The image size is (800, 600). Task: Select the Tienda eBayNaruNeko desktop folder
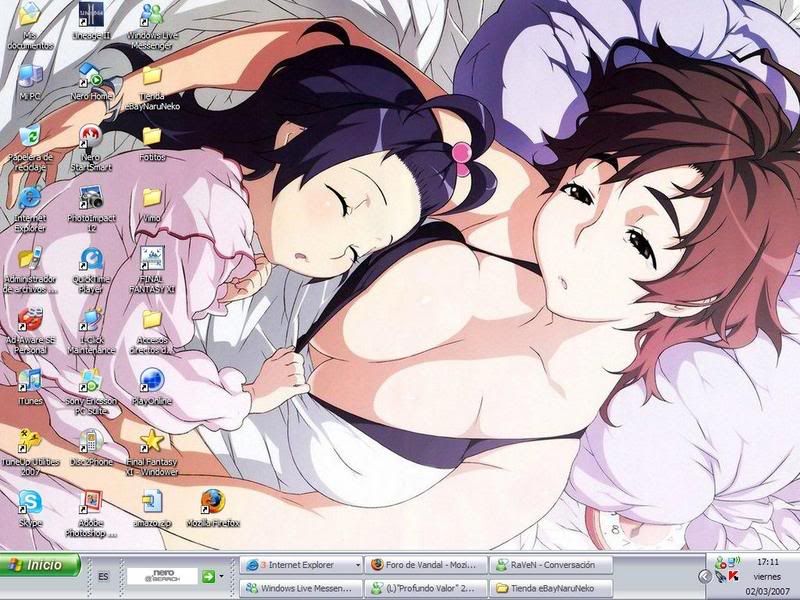[x=152, y=88]
